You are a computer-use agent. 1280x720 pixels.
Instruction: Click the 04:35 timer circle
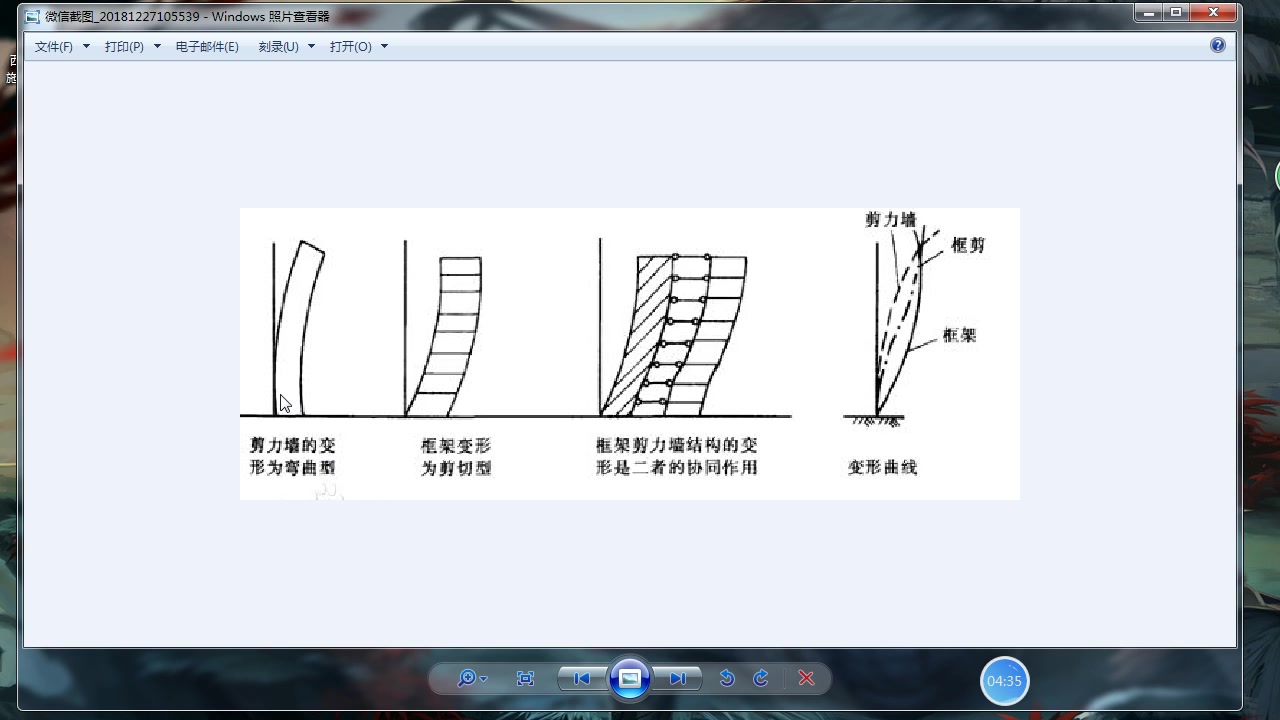1004,681
